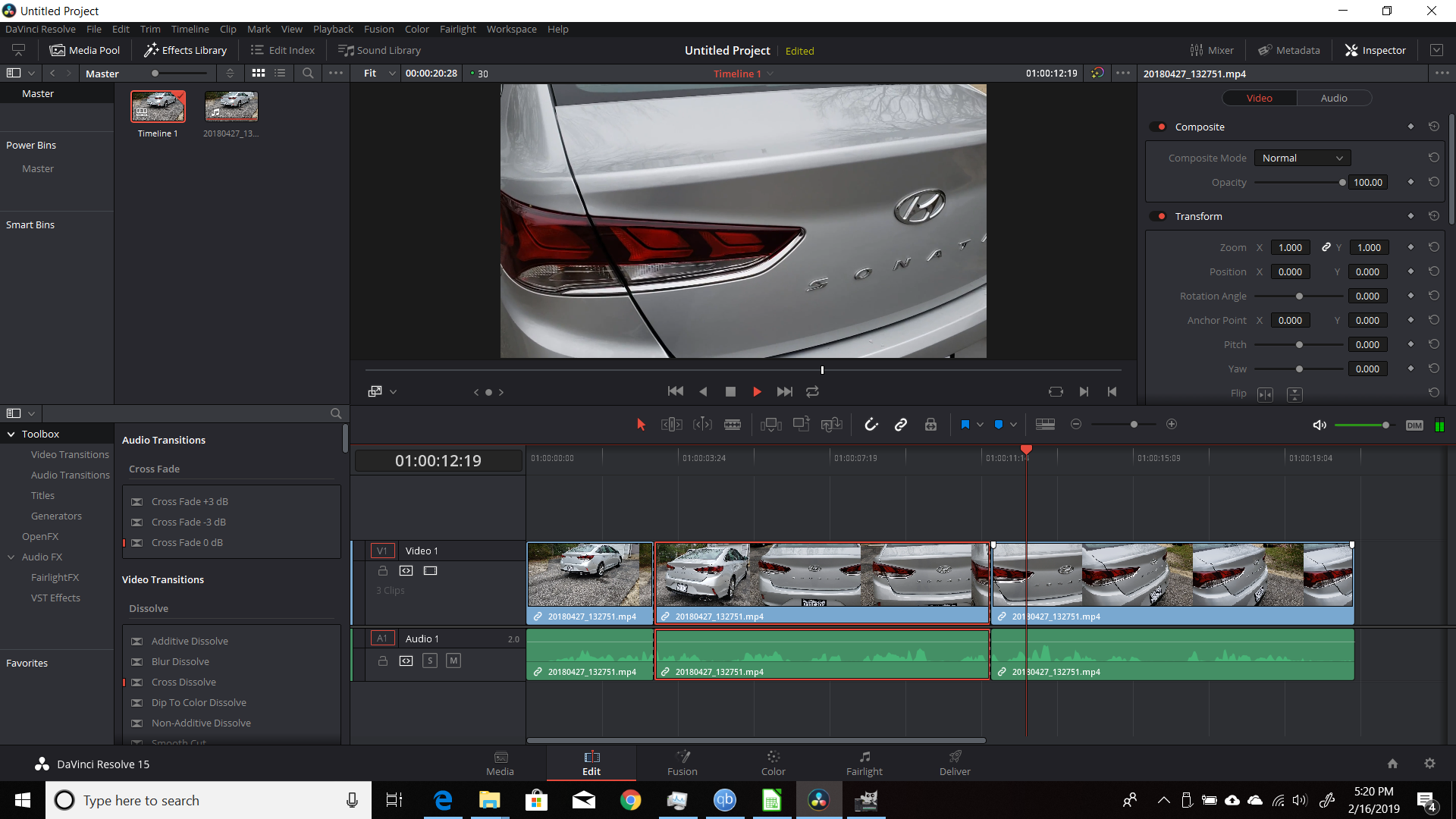1456x819 pixels.
Task: Click the Flip horizontal icon
Action: click(x=1265, y=394)
